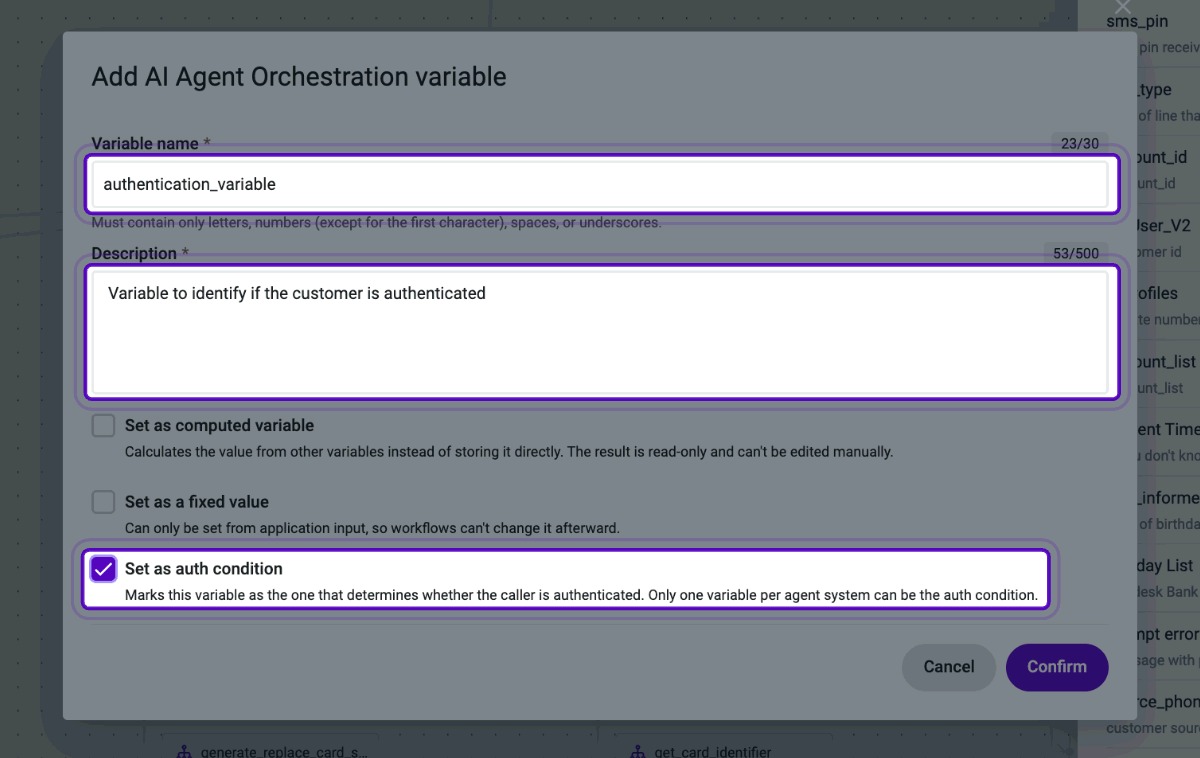Click the generate_replace_card node icon
The height and width of the screenshot is (758, 1200).
tap(183, 751)
